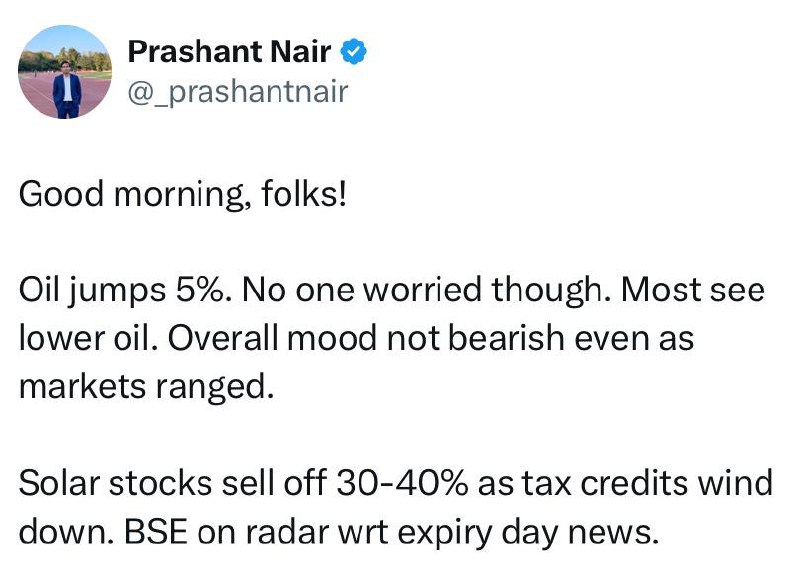Click the phrase 'Most see lower oil.'
Image resolution: width=800 pixels, height=585 pixels.
pyautogui.click(x=392, y=314)
